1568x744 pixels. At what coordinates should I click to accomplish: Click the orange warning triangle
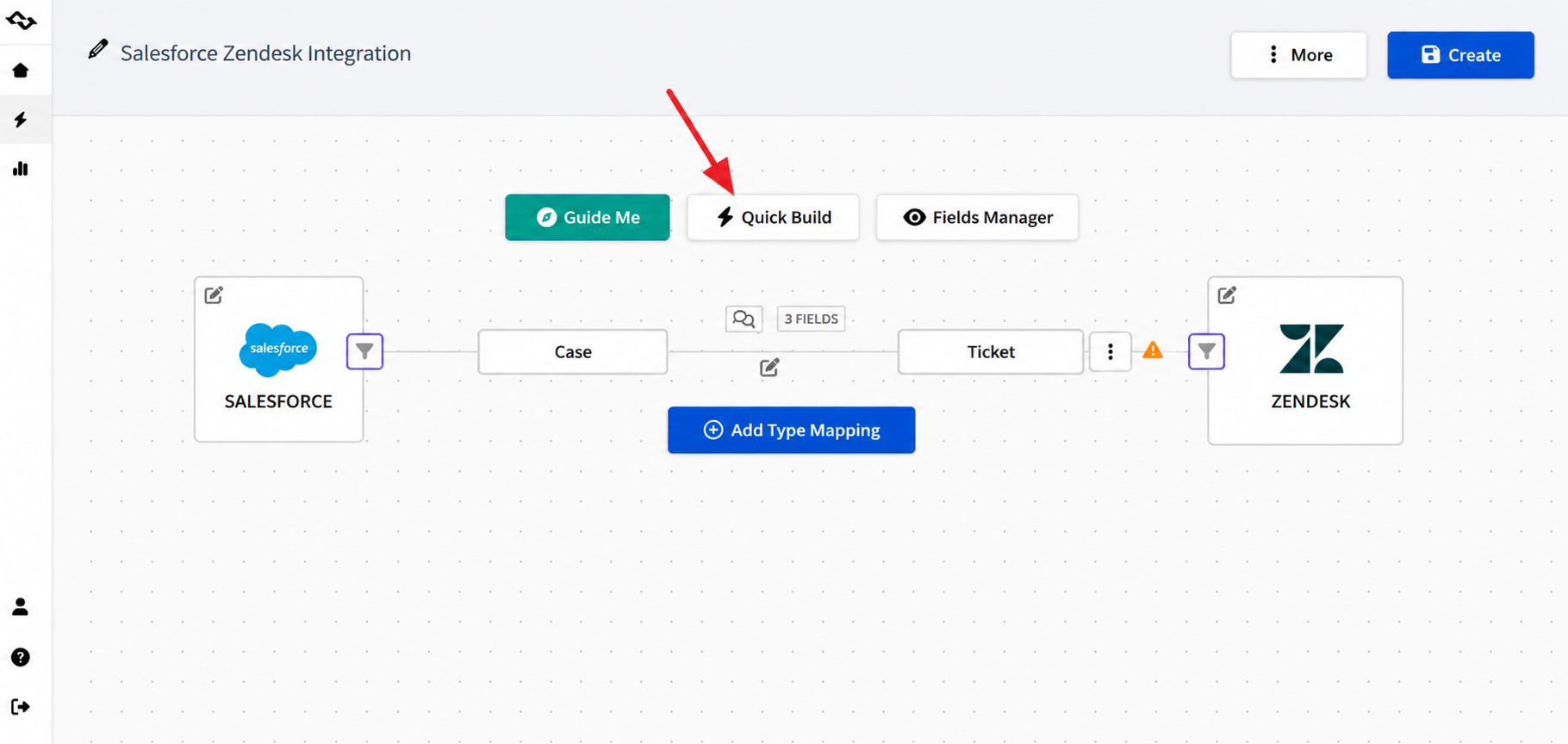1153,350
